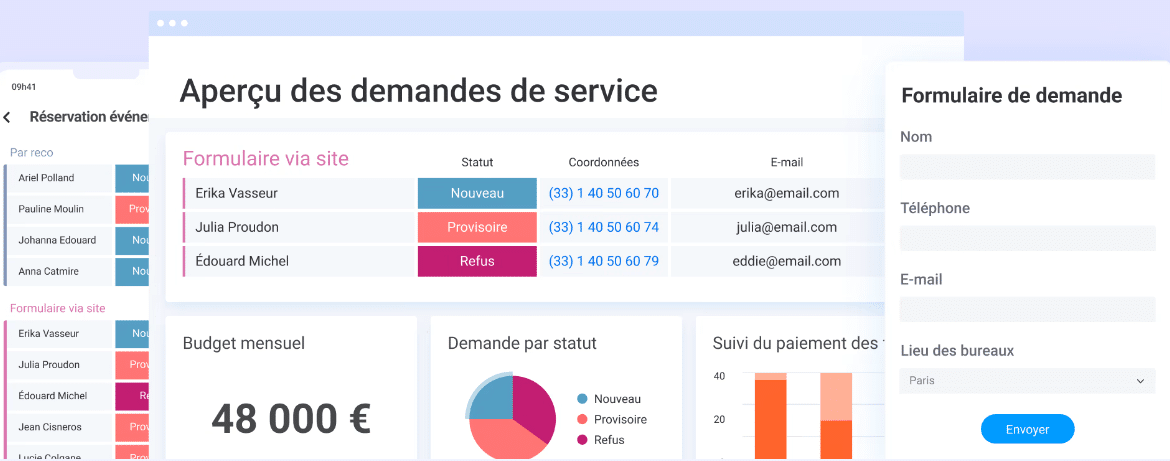Call Erika's number ending in 60 70
Image resolution: width=1170 pixels, height=461 pixels.
tap(603, 193)
